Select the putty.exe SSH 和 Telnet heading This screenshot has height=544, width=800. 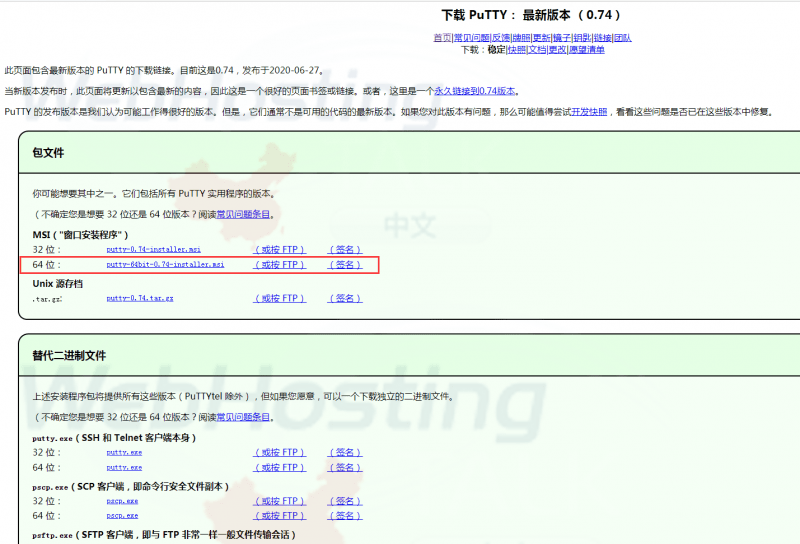point(114,438)
